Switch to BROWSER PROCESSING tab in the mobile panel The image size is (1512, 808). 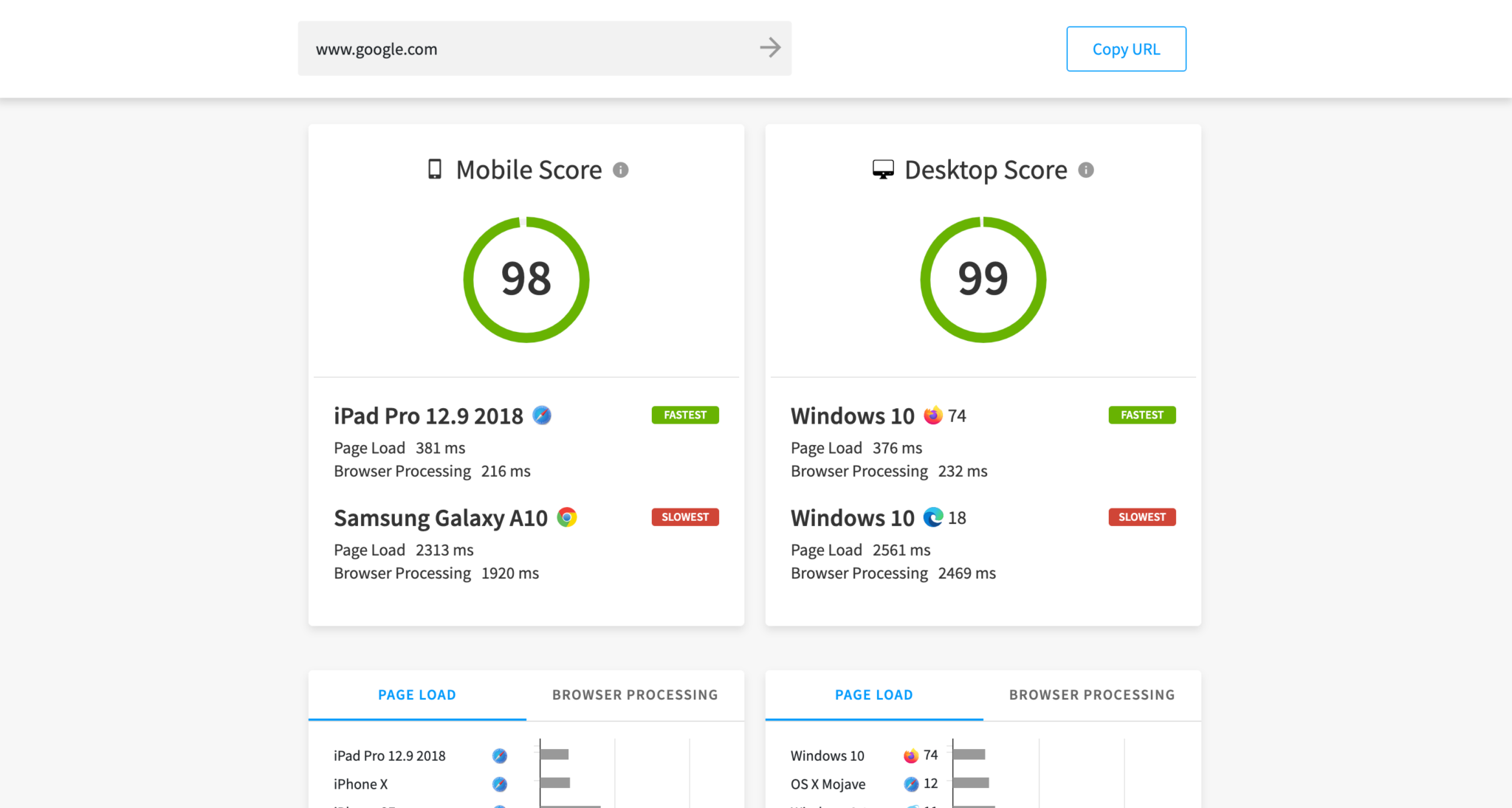tap(635, 694)
